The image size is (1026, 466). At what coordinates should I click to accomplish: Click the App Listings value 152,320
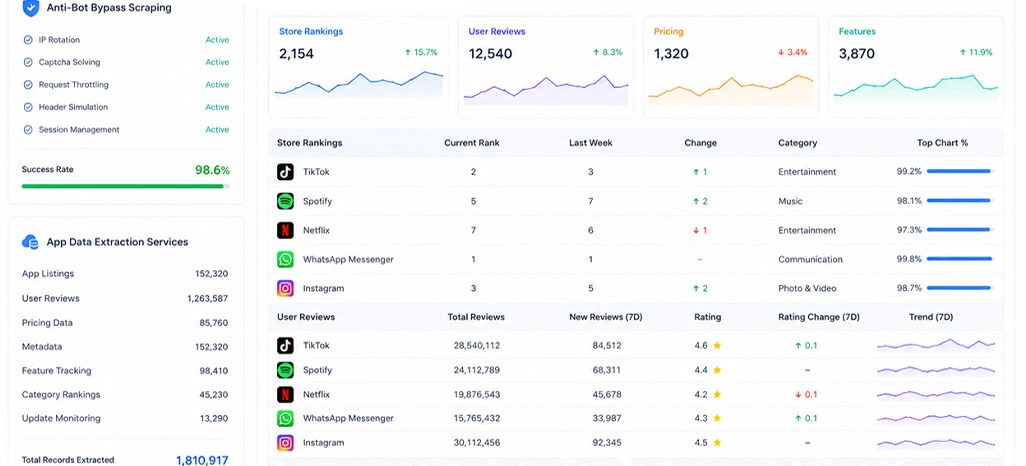click(211, 274)
